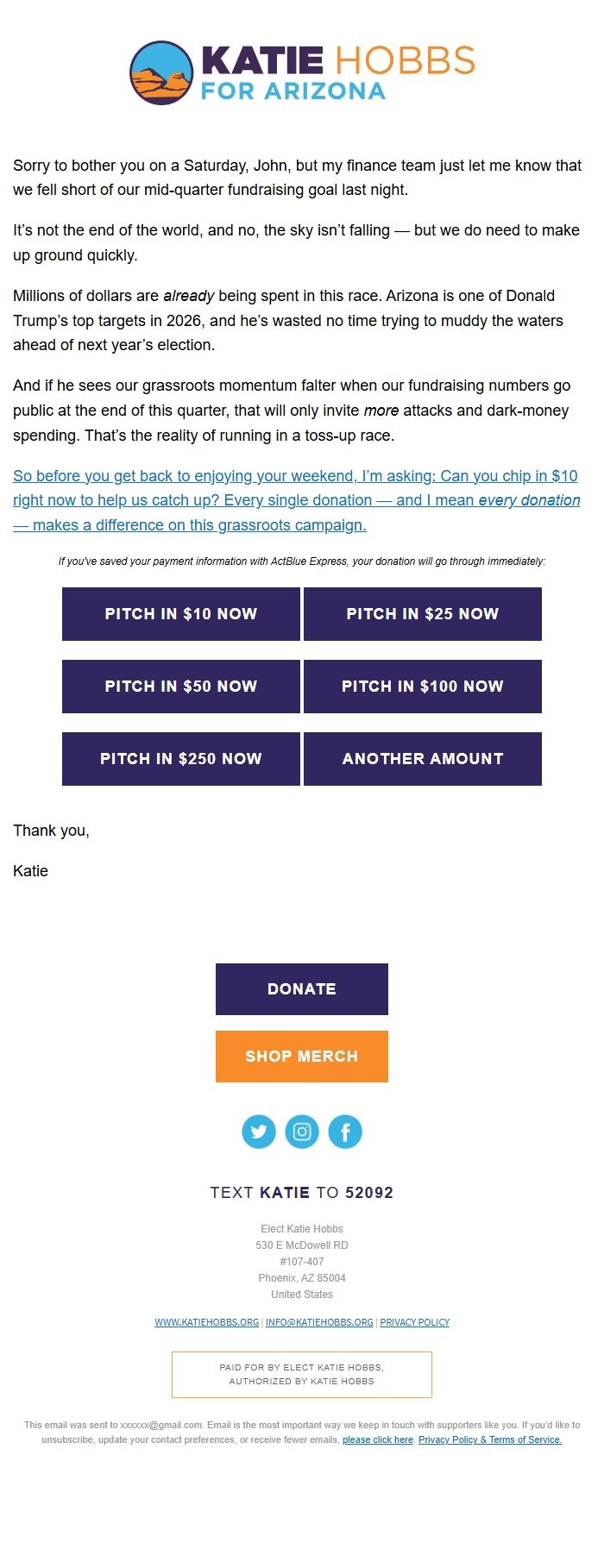Click the Text KATIE to 52092 line
Screen dimensions: 604x1568
pos(302,1193)
